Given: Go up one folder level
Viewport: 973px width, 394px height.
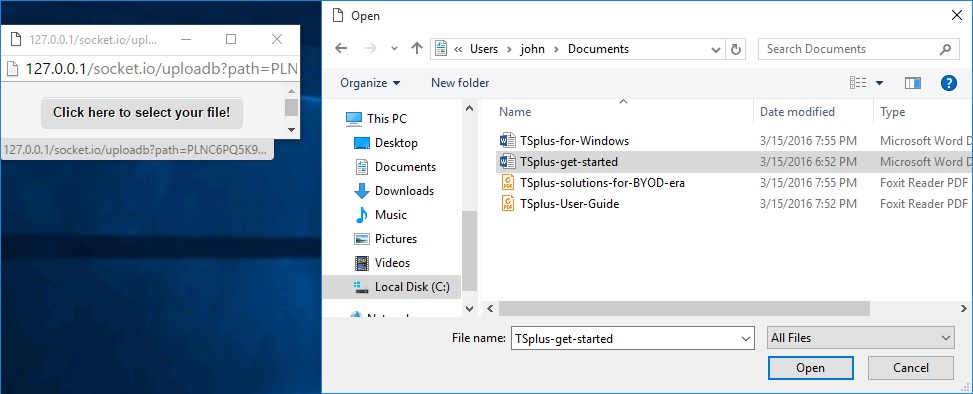Looking at the screenshot, I should pyautogui.click(x=417, y=49).
